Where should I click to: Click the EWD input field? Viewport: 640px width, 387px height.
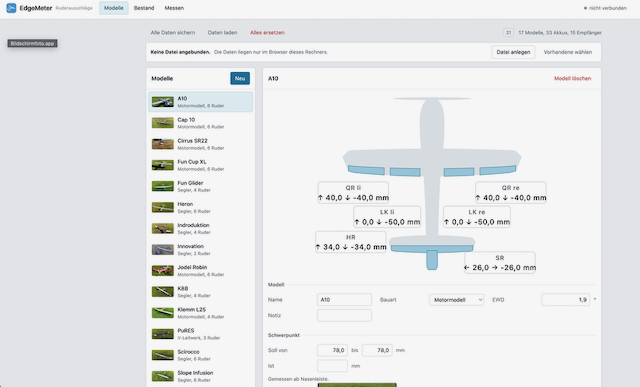(x=565, y=300)
